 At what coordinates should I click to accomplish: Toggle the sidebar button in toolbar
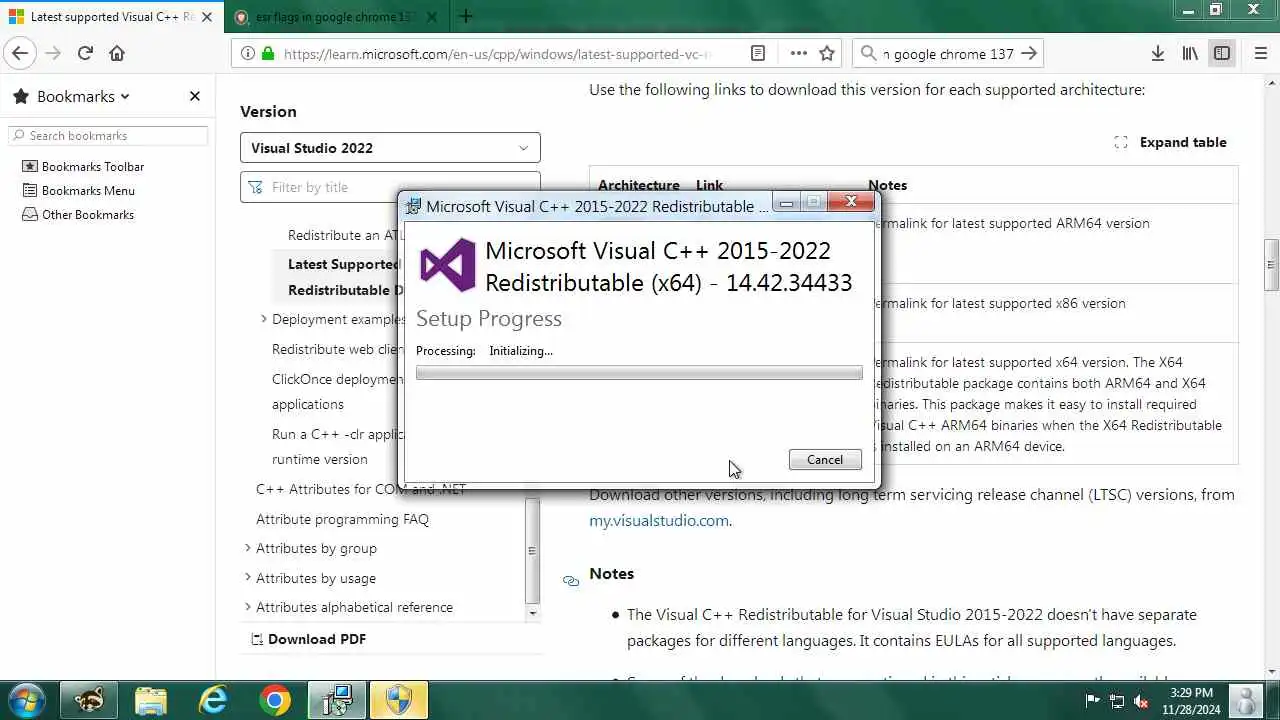(1222, 54)
